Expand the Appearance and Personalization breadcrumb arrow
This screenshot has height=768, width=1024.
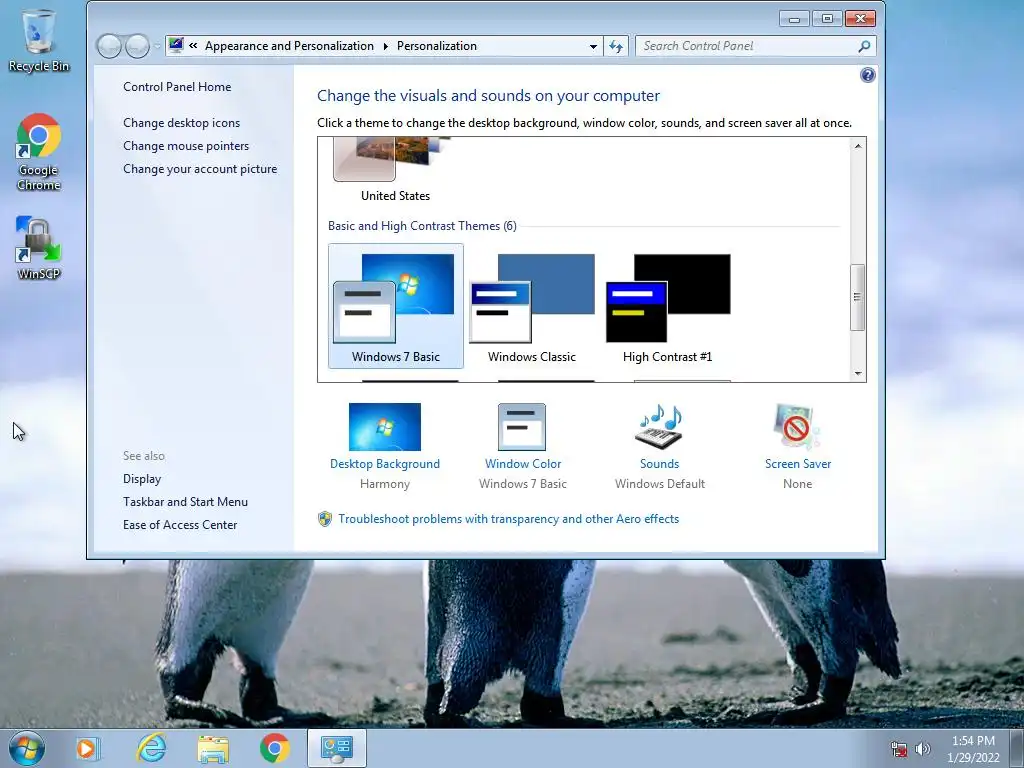pos(385,46)
